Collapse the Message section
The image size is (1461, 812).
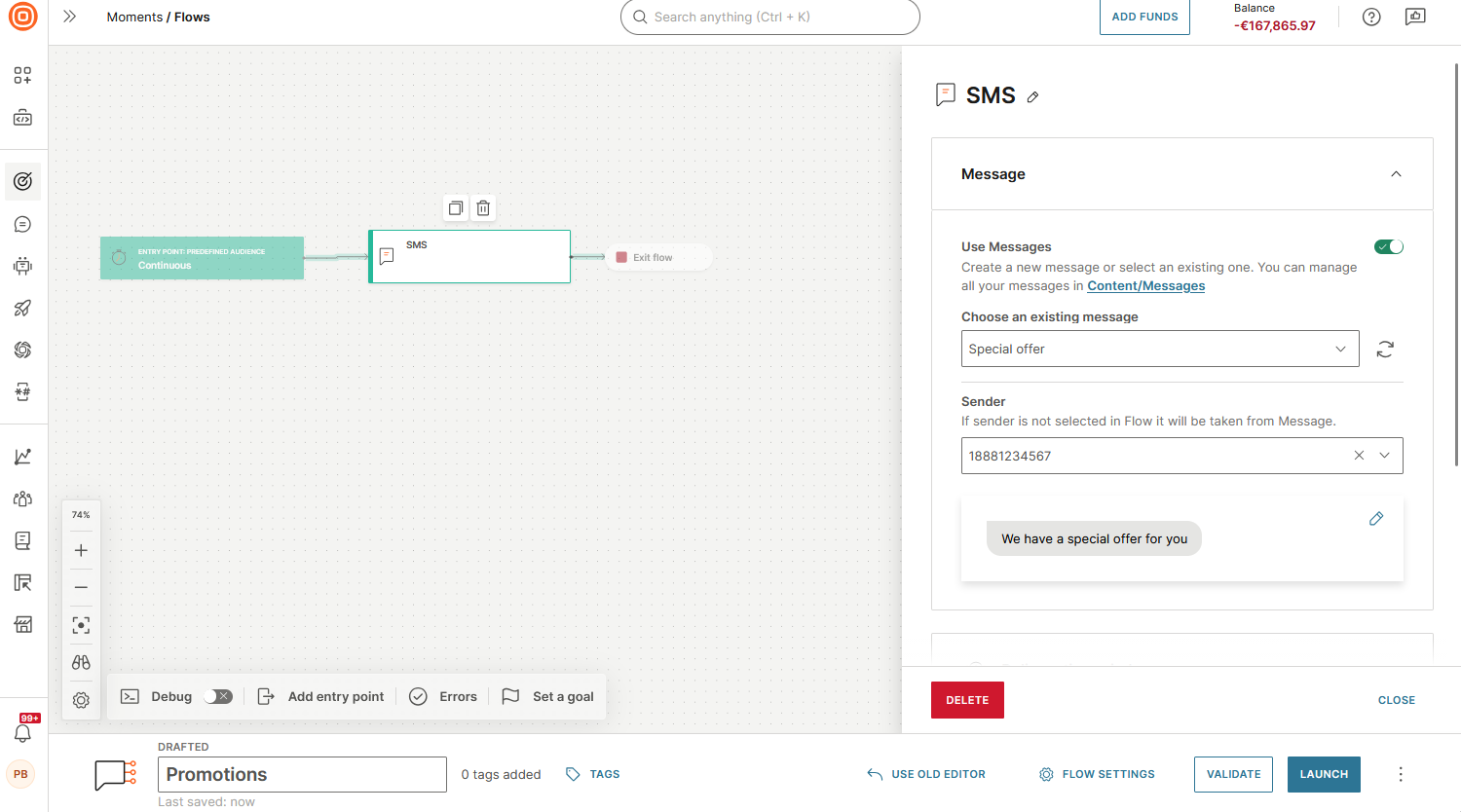pos(1396,173)
